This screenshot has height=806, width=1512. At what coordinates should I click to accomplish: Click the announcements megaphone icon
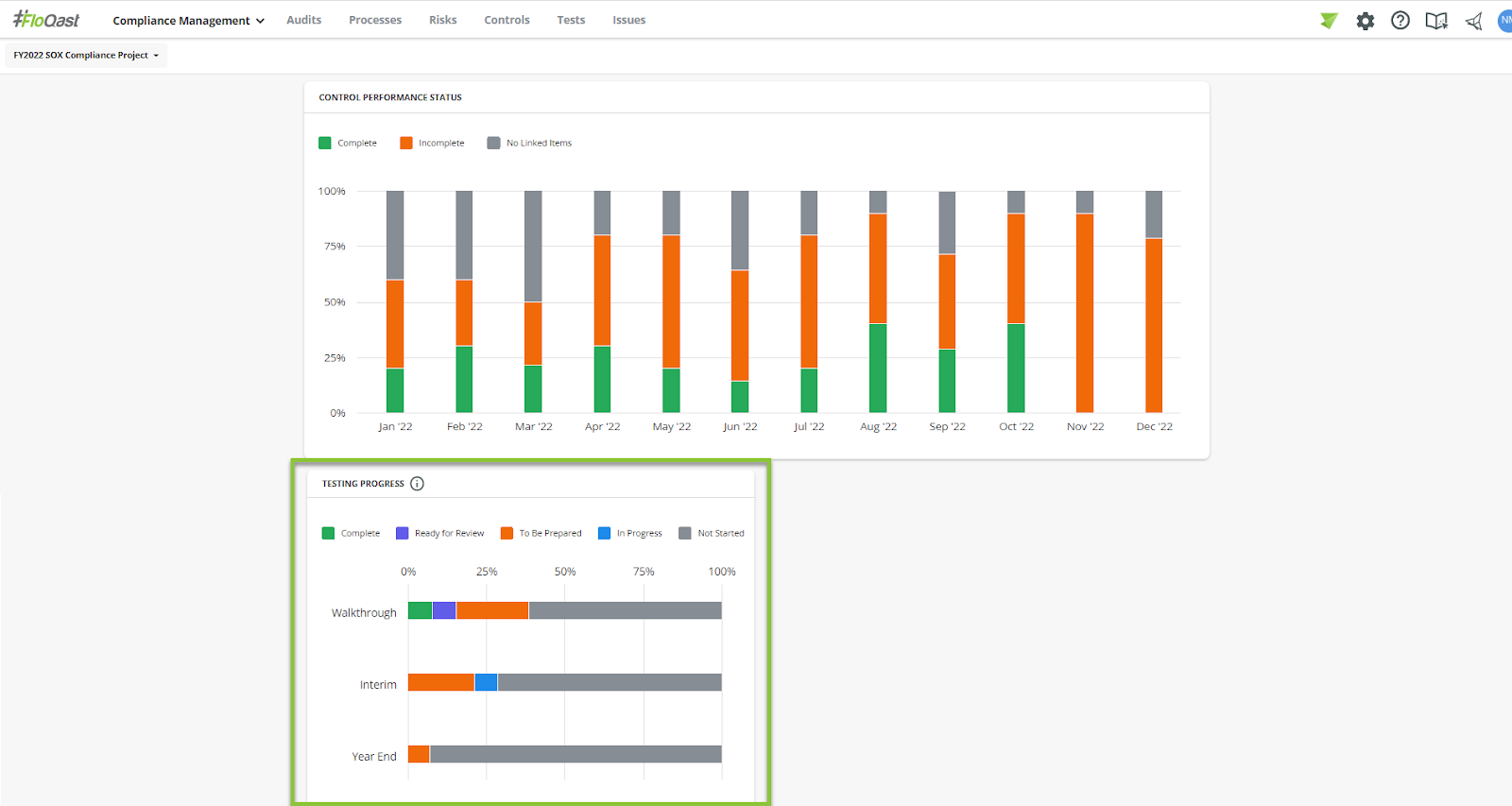1473,21
